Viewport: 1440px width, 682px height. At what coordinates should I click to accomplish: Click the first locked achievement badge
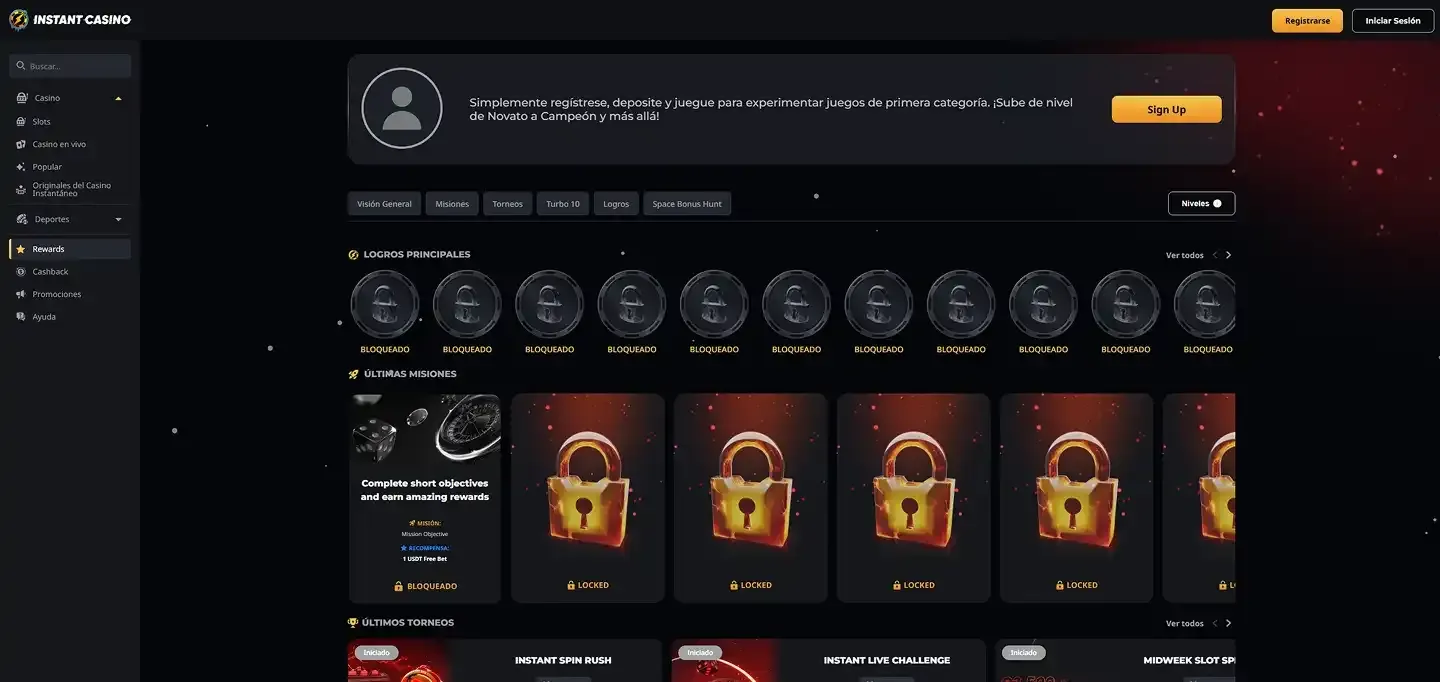[385, 304]
